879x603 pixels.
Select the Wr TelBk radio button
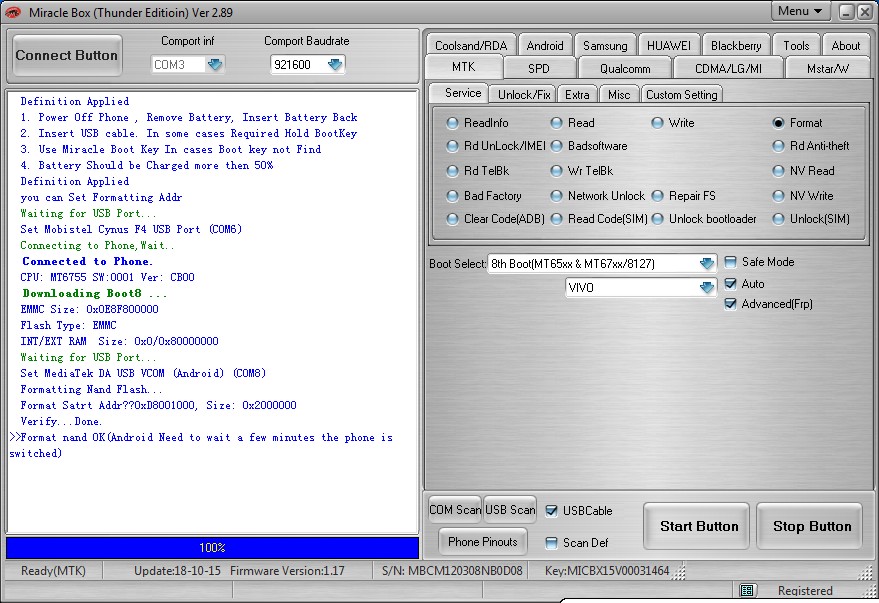pyautogui.click(x=556, y=171)
